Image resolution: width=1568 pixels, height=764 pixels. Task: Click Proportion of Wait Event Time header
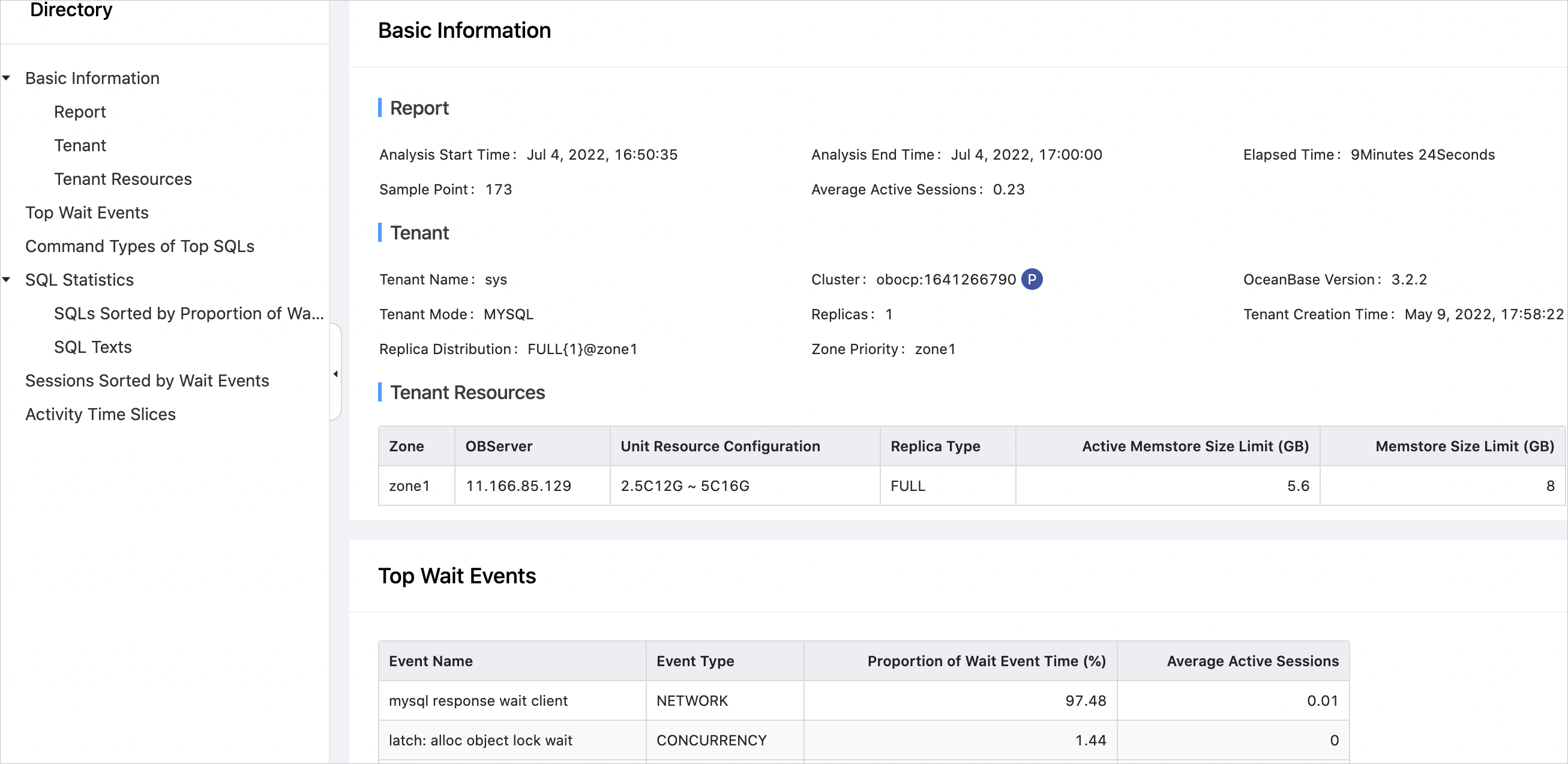[x=985, y=661]
